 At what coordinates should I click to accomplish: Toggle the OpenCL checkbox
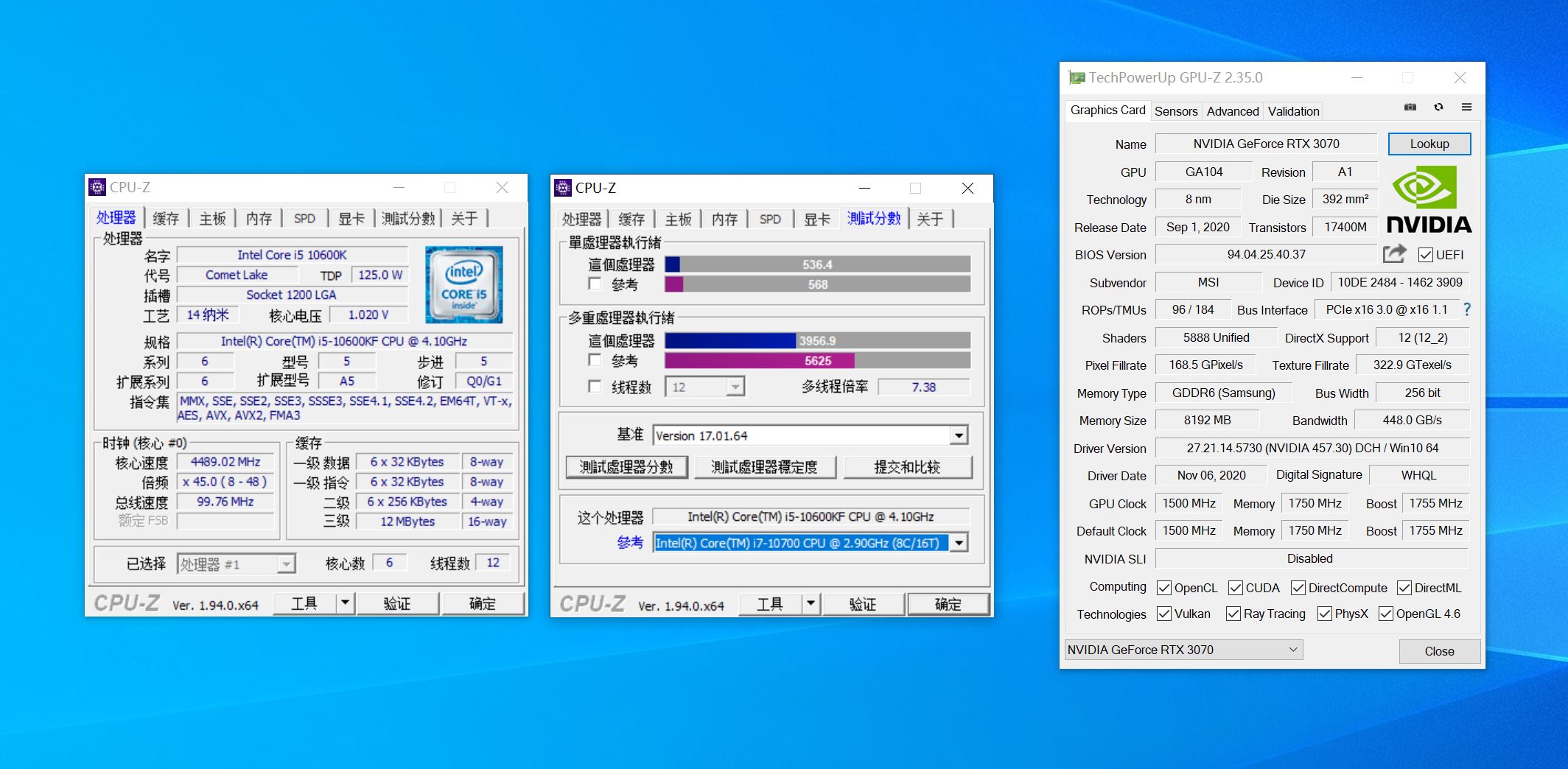1164,588
